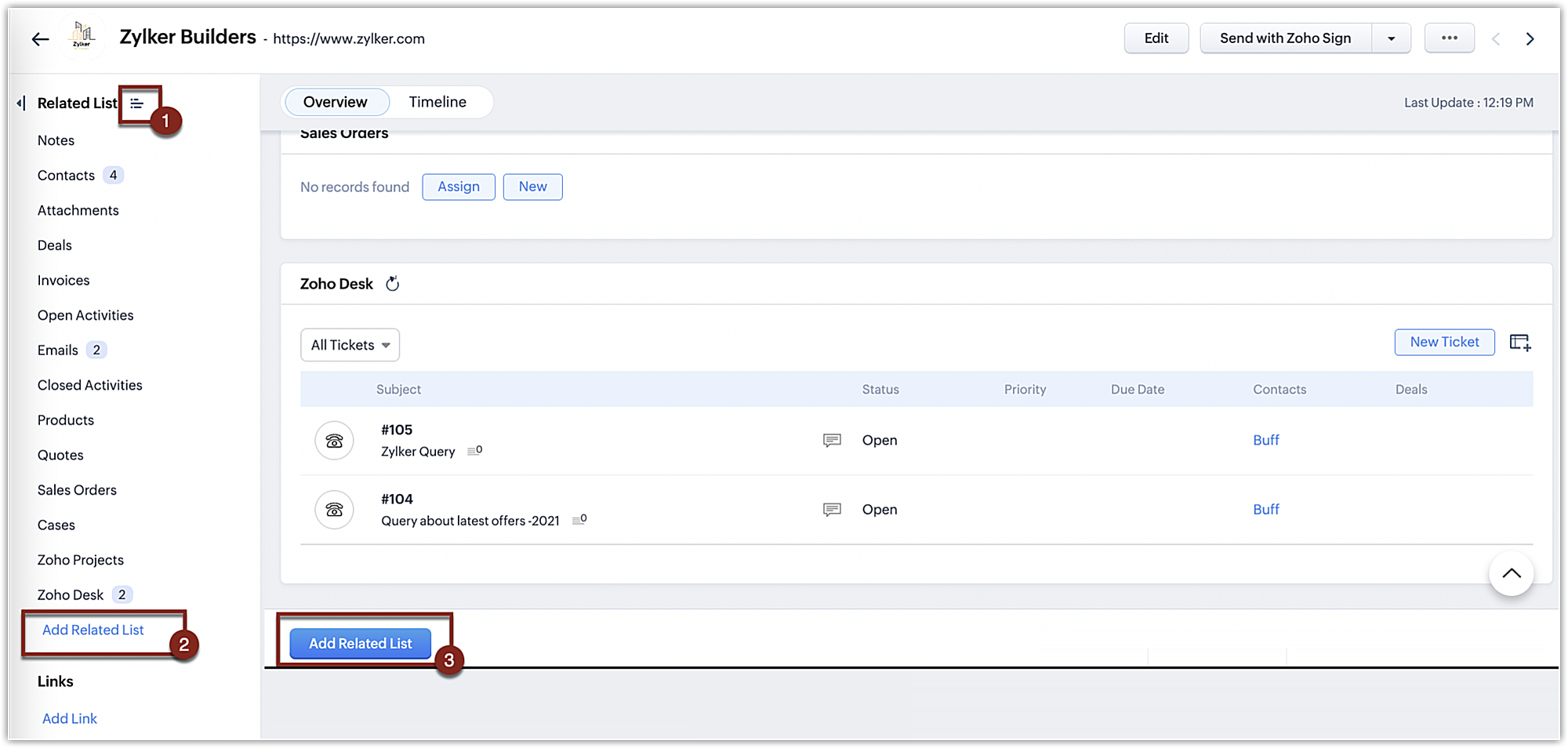Assign a sales order

[459, 187]
